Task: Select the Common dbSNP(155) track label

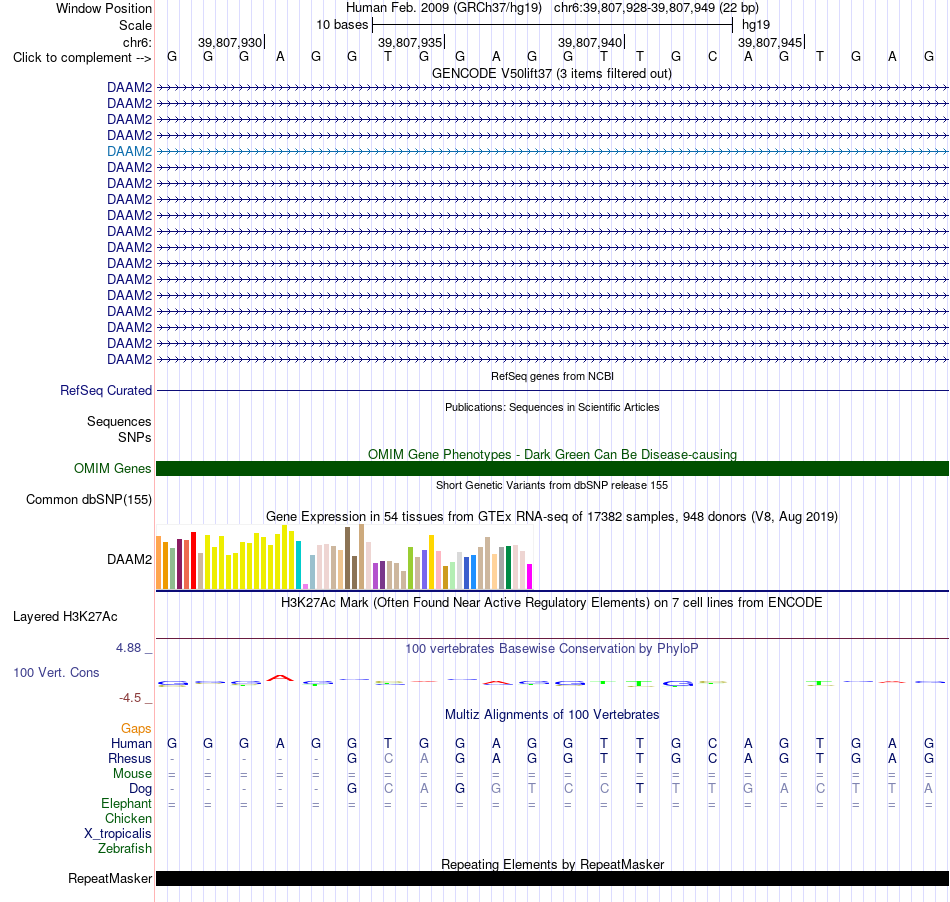Action: pos(88,500)
